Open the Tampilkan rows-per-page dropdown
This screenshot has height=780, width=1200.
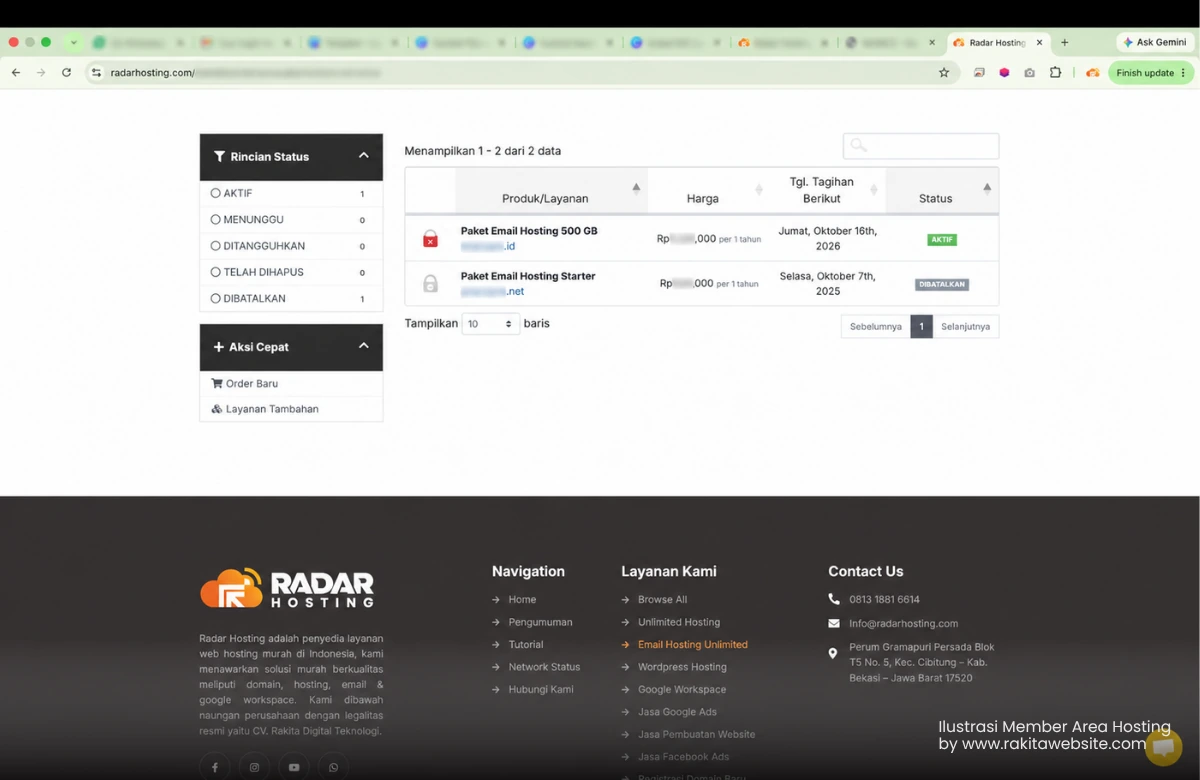(490, 324)
